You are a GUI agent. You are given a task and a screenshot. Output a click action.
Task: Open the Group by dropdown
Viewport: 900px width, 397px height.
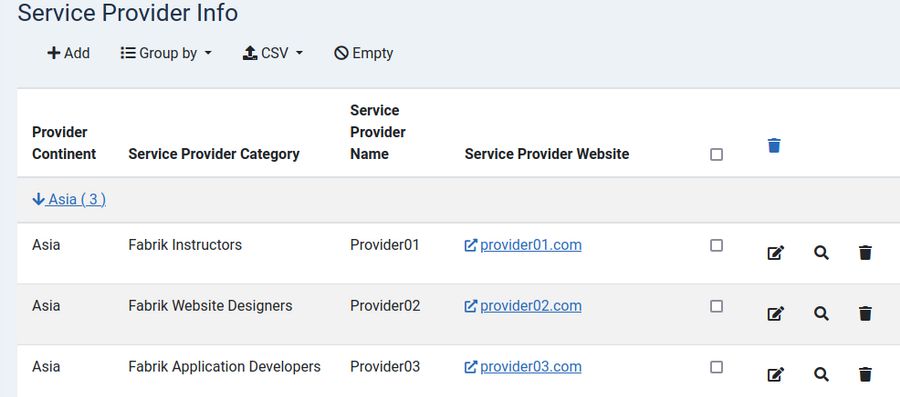point(166,53)
